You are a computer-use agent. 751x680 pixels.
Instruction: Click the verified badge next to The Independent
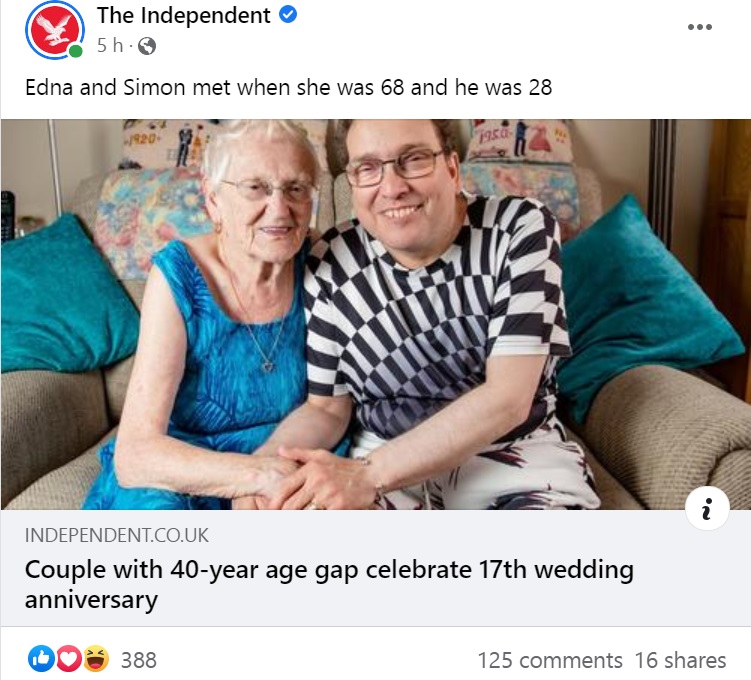[287, 15]
